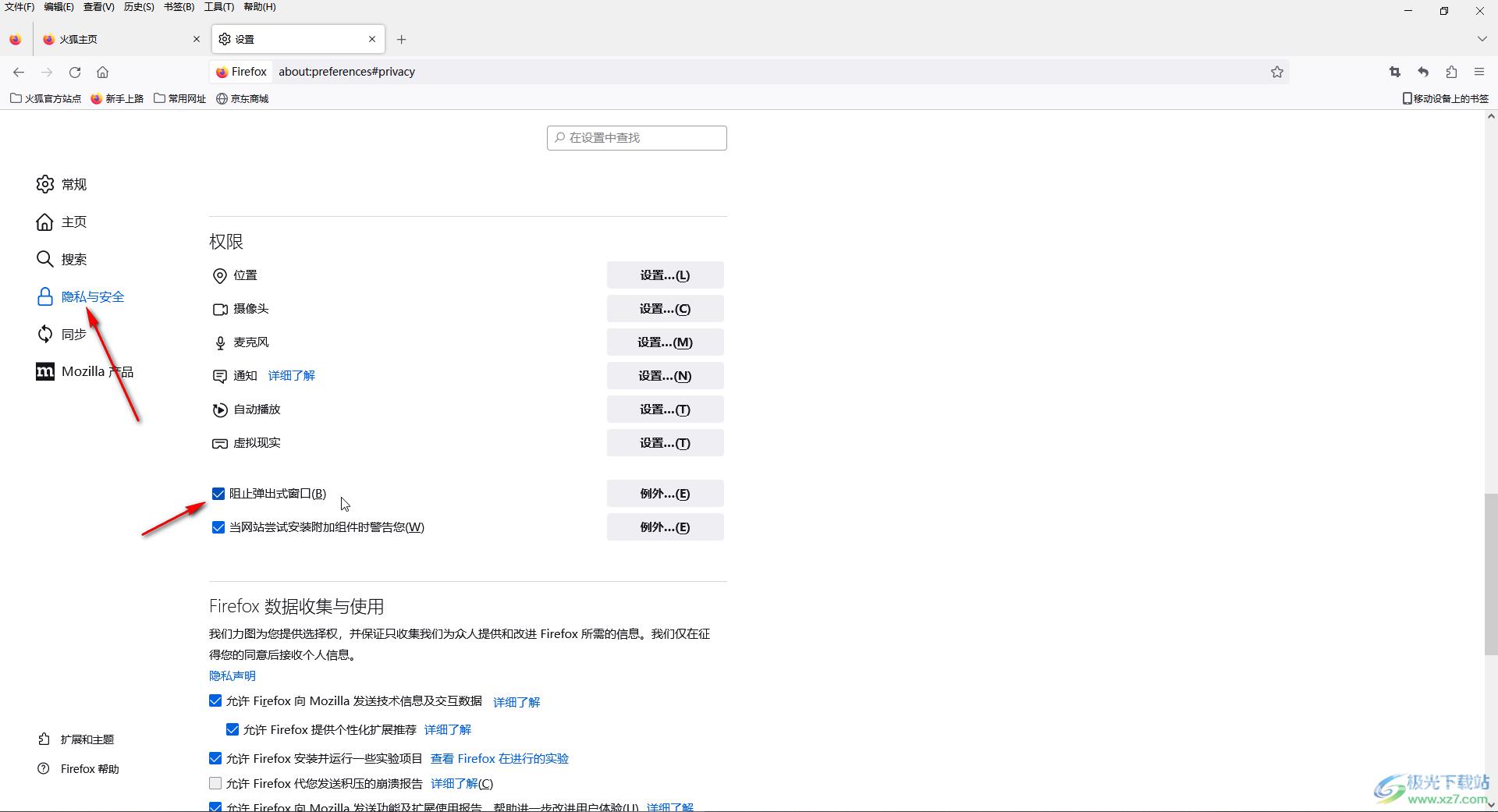Open 文件(F) menu
The width and height of the screenshot is (1498, 812).
click(x=20, y=7)
